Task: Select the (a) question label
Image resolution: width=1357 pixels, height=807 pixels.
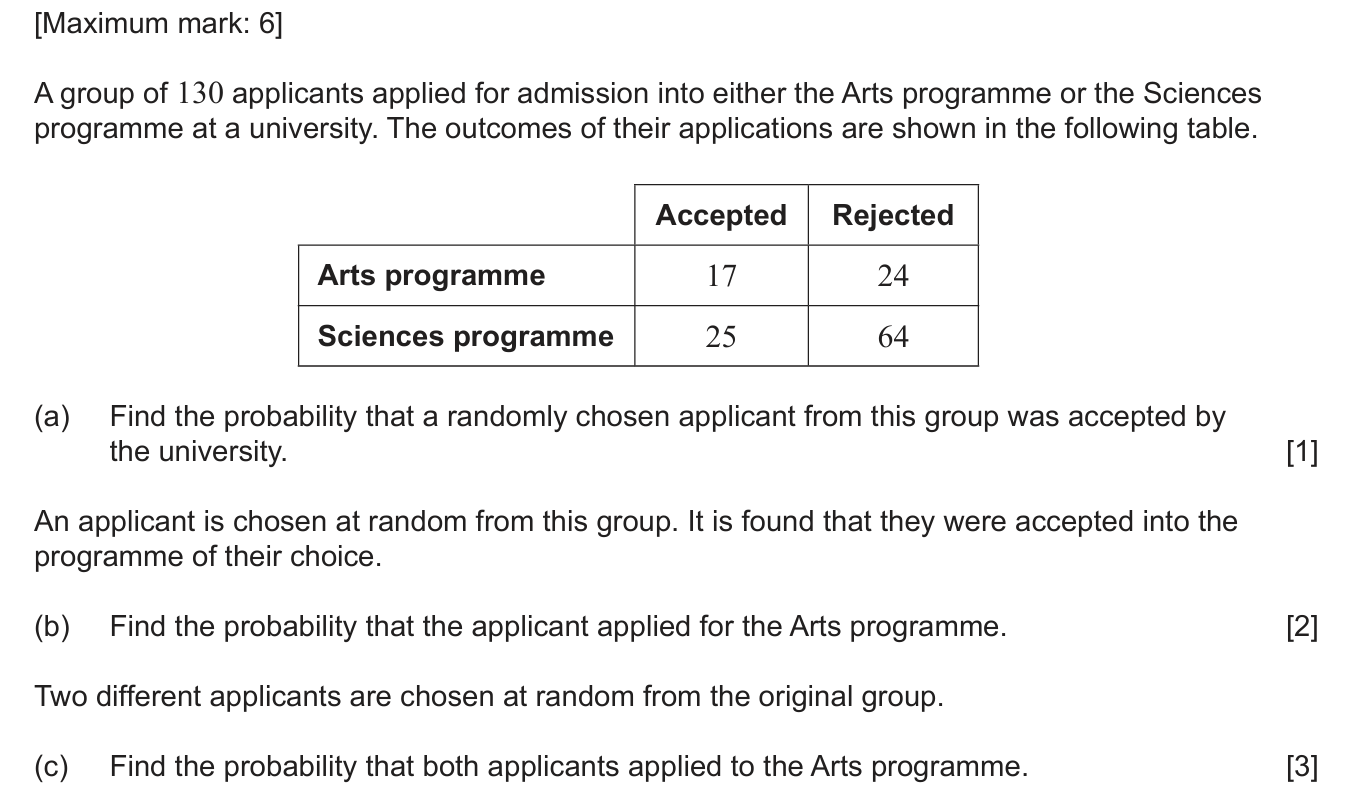Action: coord(52,417)
